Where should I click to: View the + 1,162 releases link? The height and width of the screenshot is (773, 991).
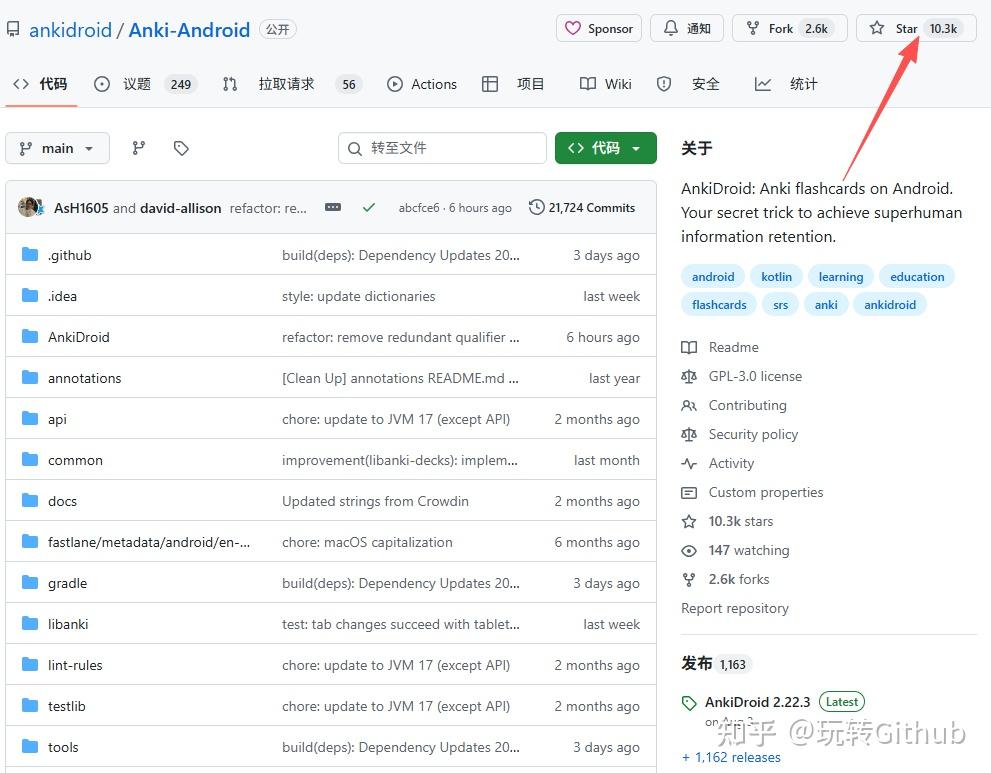pos(731,757)
